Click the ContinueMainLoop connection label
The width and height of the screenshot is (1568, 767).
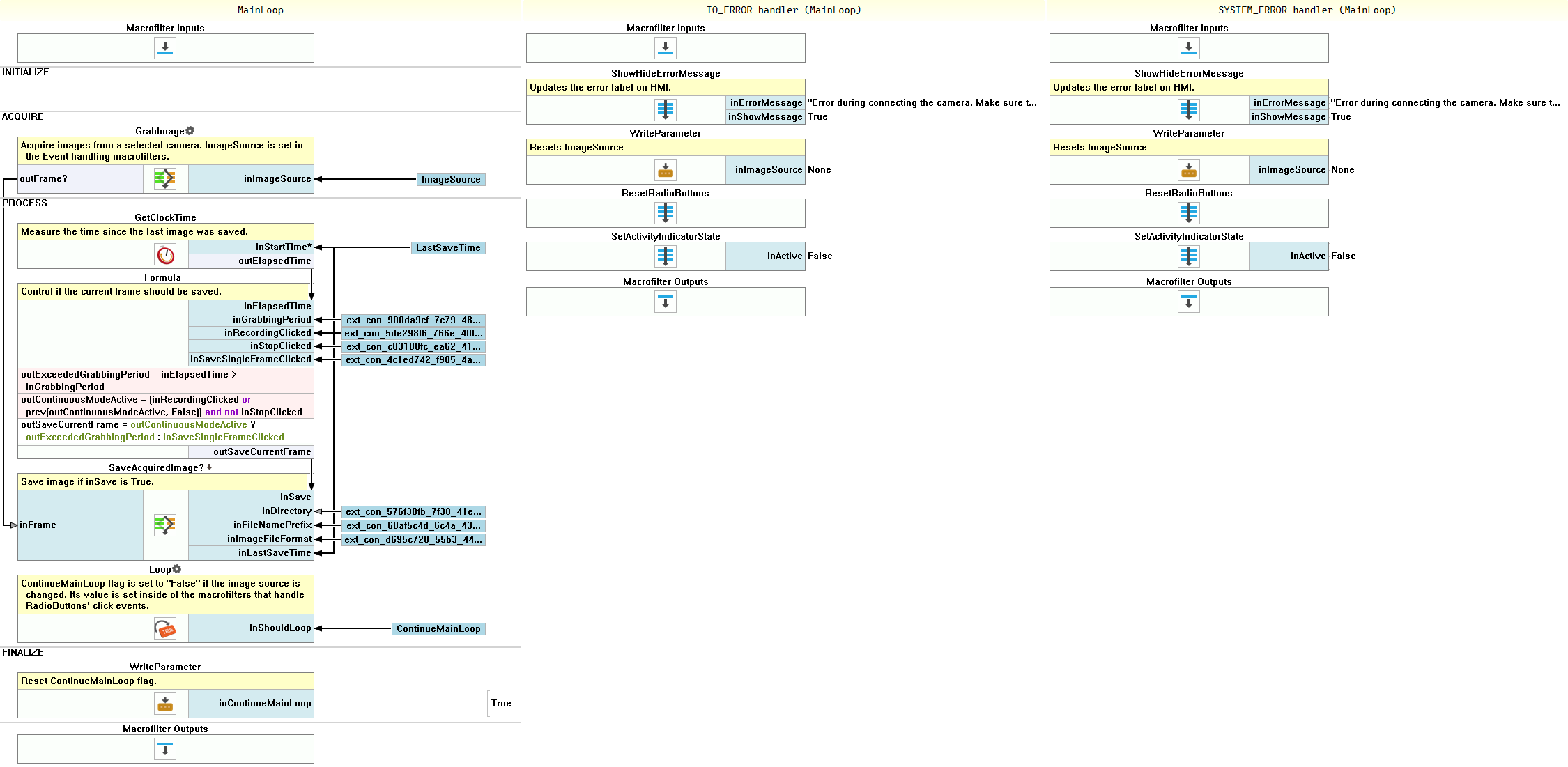438,629
